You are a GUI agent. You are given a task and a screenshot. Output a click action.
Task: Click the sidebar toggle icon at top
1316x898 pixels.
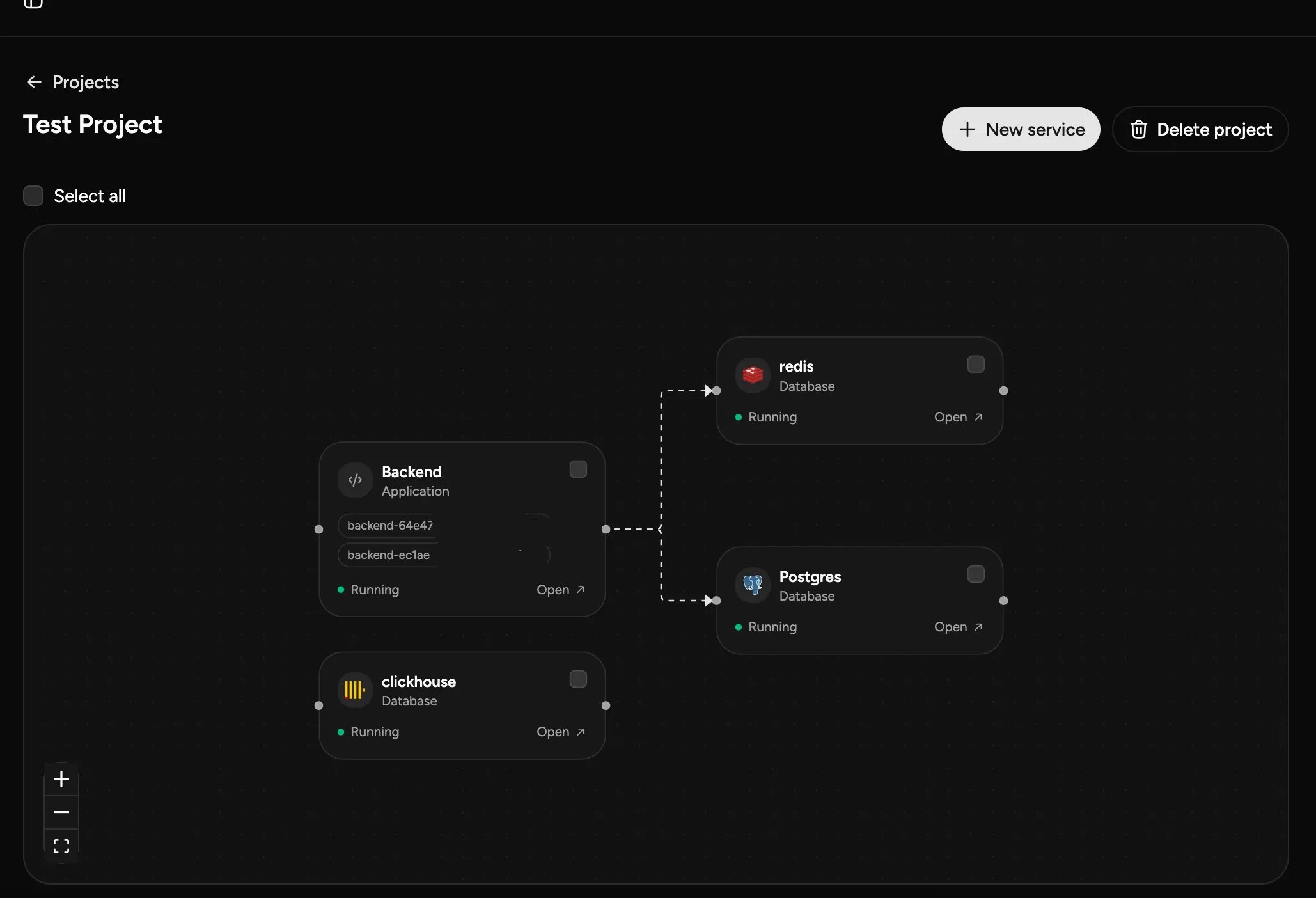33,3
